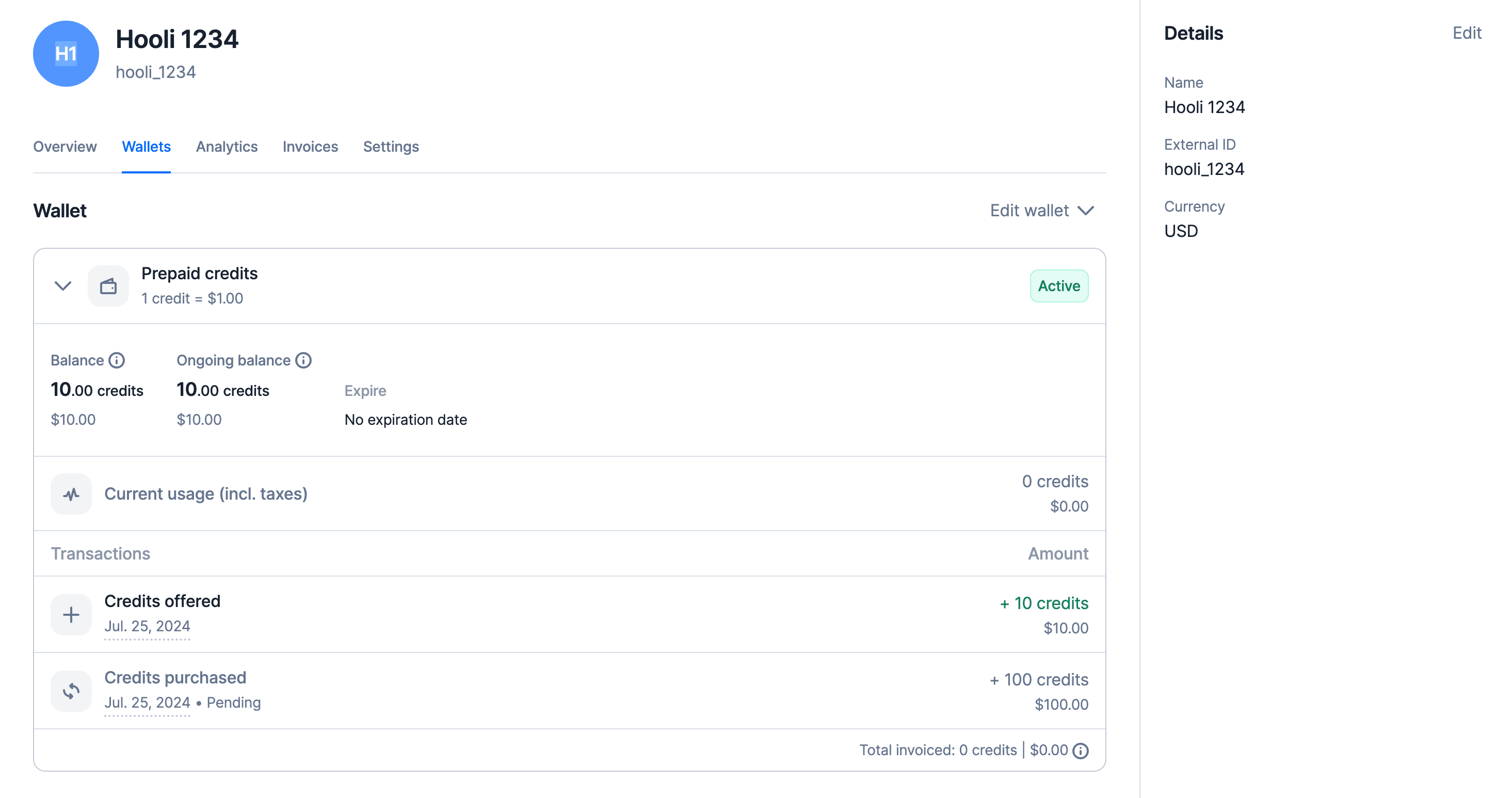Switch to the Overview tab
1512x798 pixels.
point(65,147)
